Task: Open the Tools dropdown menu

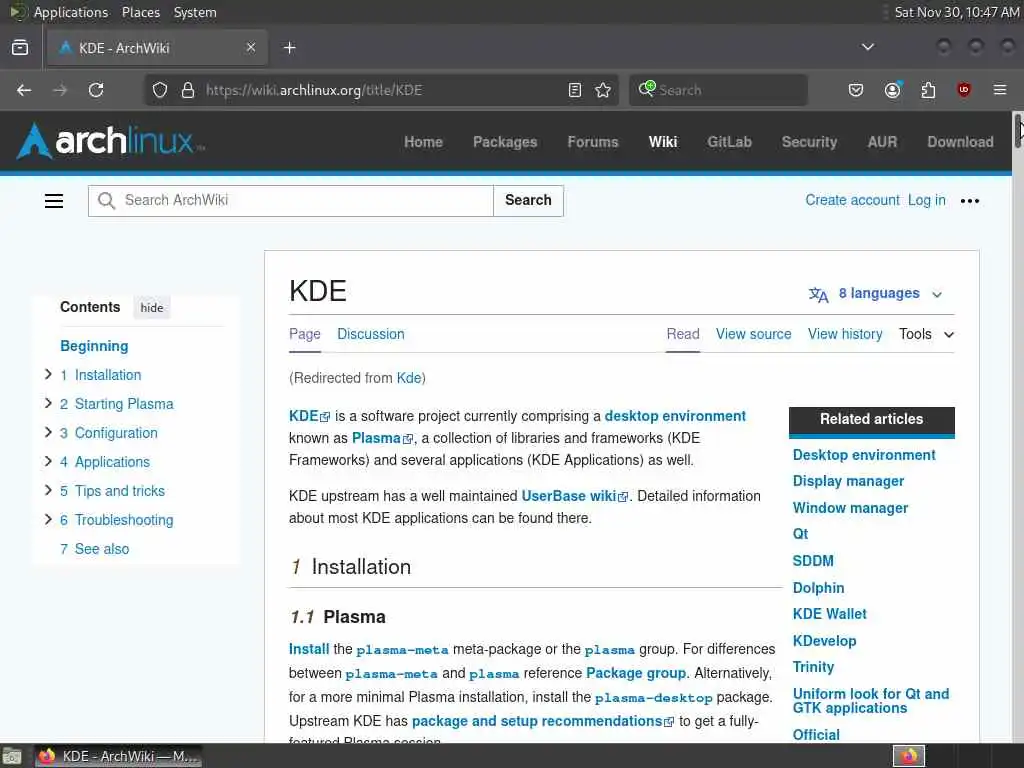Action: pyautogui.click(x=926, y=334)
